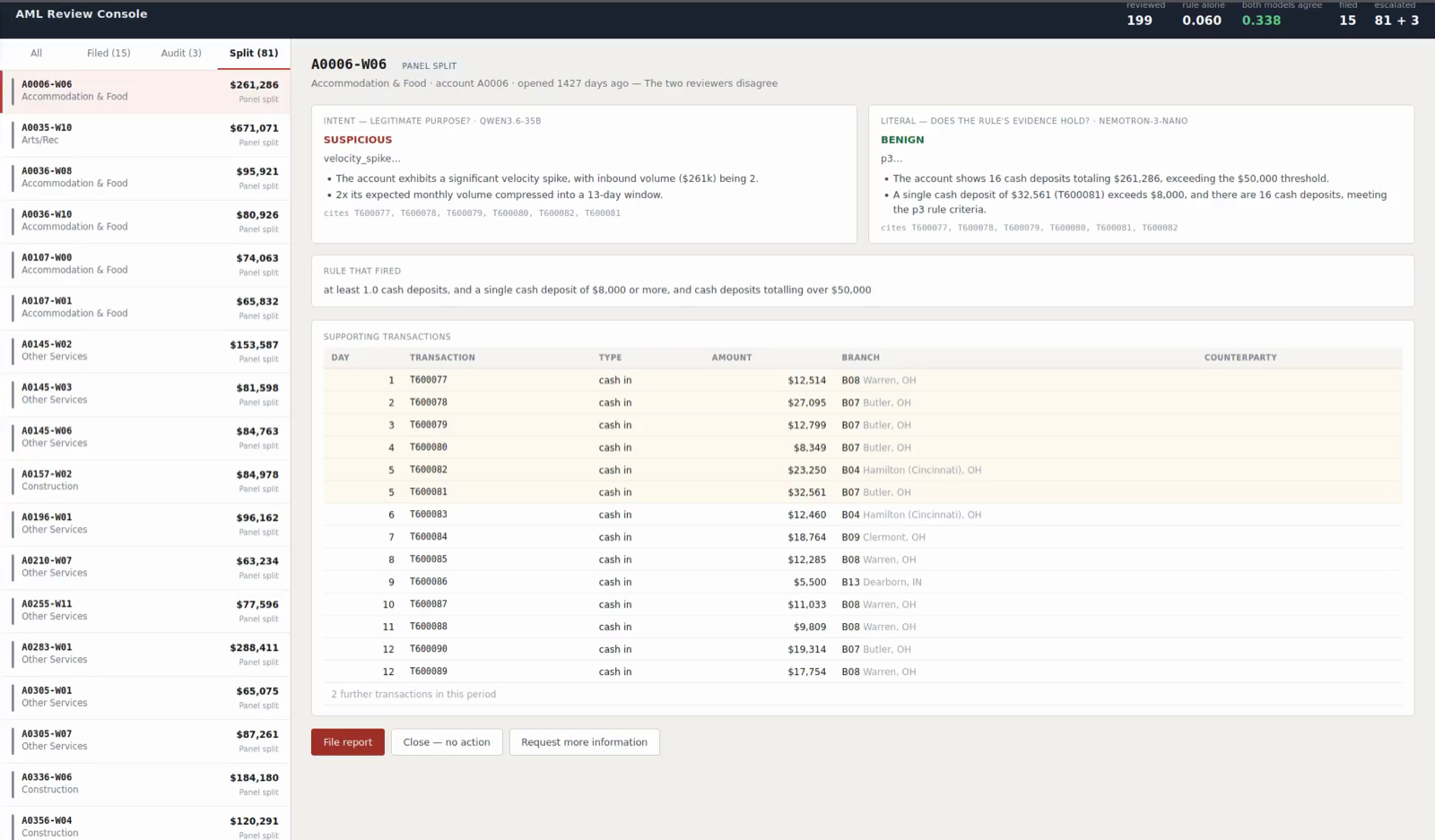Viewport: 1435px width, 840px height.
Task: Select case A0107-W01
Action: [x=145, y=307]
